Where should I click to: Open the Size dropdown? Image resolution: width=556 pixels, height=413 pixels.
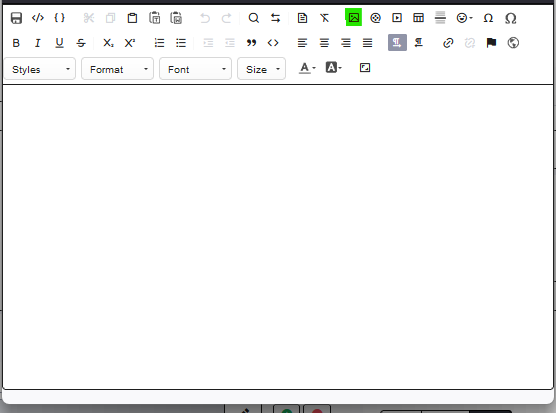tap(261, 69)
